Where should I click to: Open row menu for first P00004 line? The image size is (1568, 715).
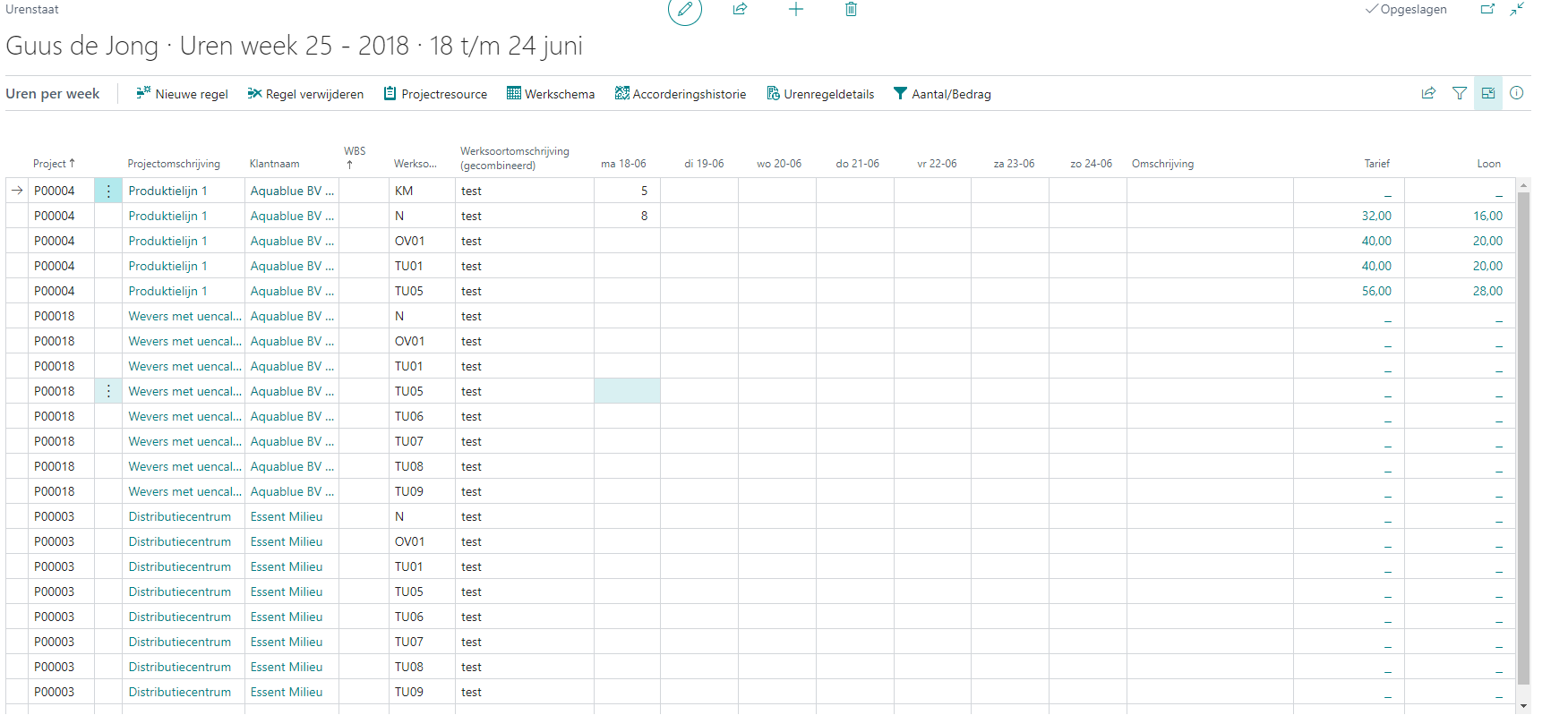pos(108,191)
